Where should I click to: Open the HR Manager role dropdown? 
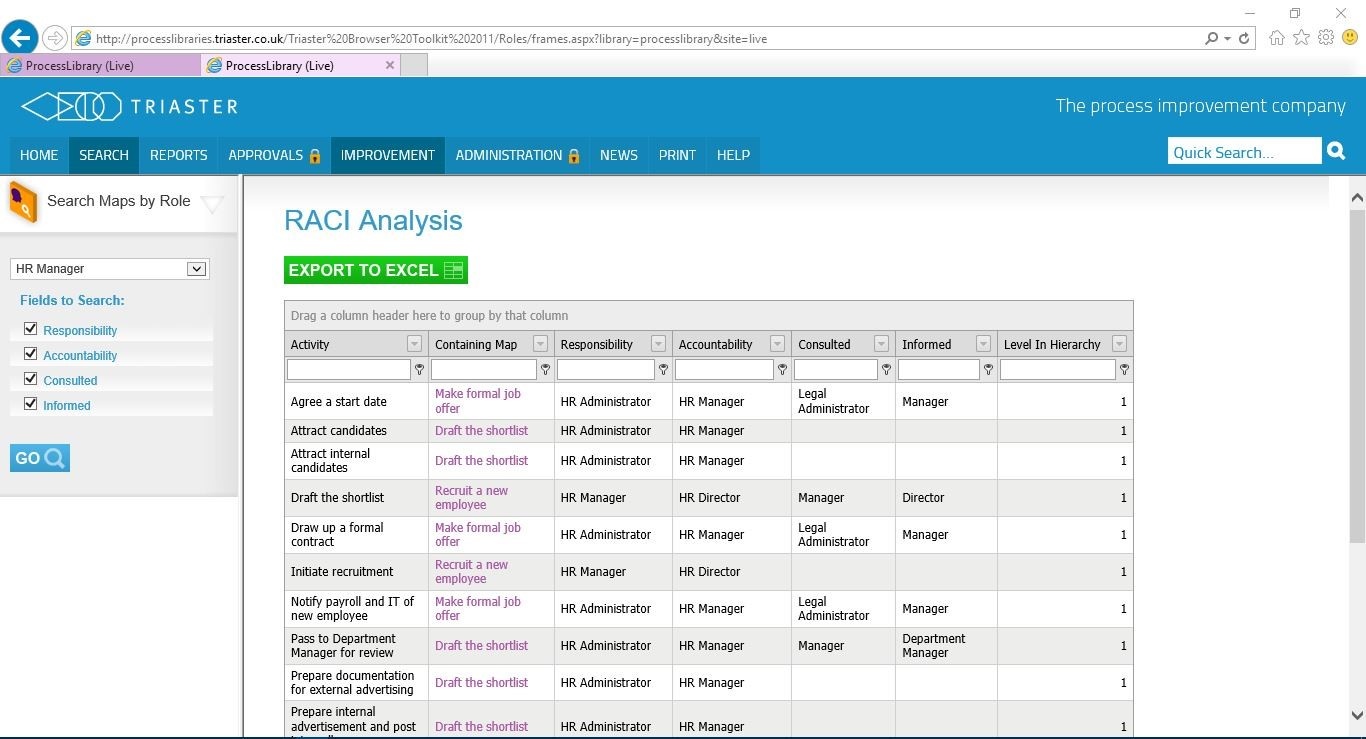pos(196,268)
